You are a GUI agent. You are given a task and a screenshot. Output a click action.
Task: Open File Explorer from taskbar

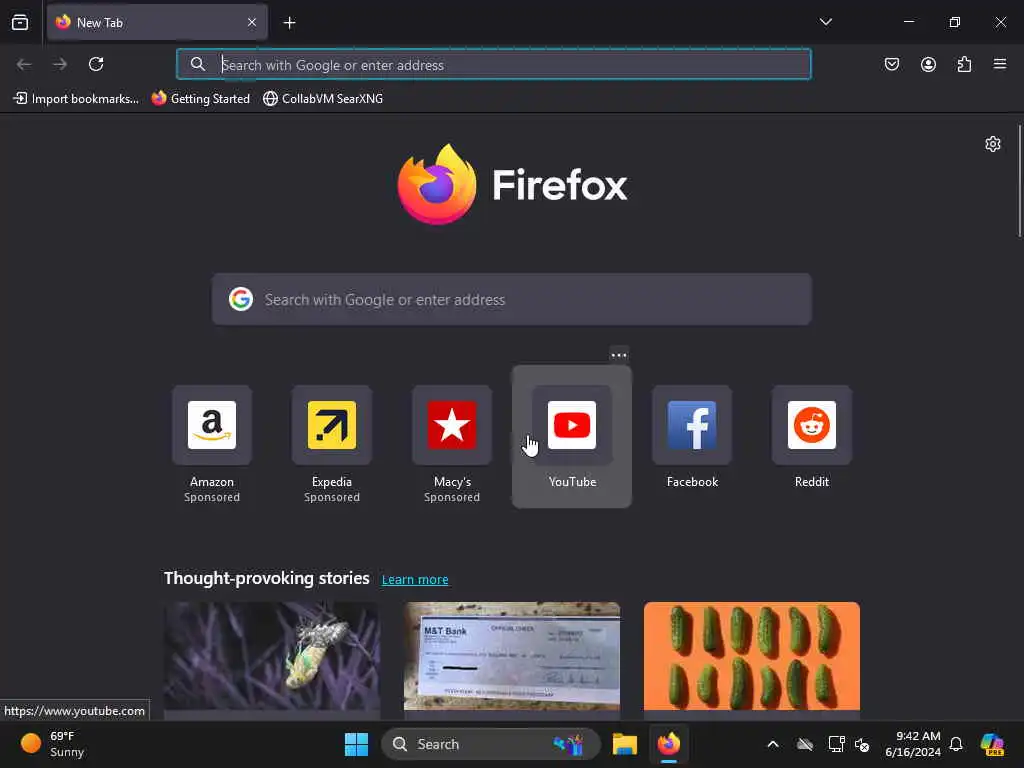click(x=624, y=744)
